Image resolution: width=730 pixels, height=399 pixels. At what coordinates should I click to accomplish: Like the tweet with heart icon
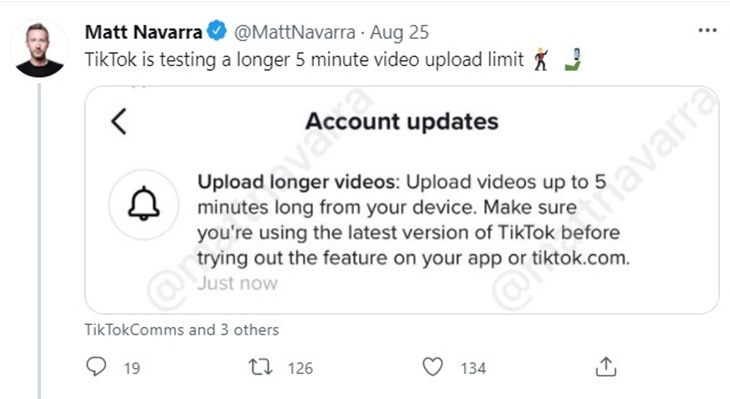433,367
